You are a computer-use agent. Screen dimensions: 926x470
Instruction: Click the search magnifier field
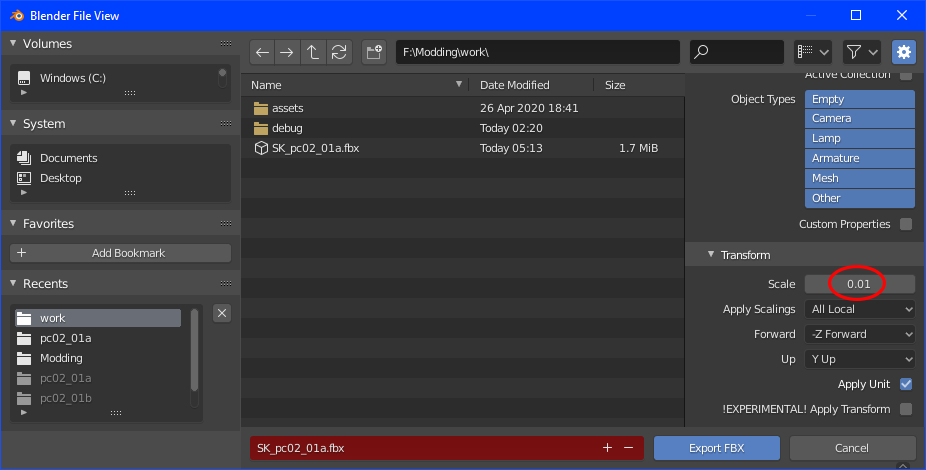[x=736, y=52]
